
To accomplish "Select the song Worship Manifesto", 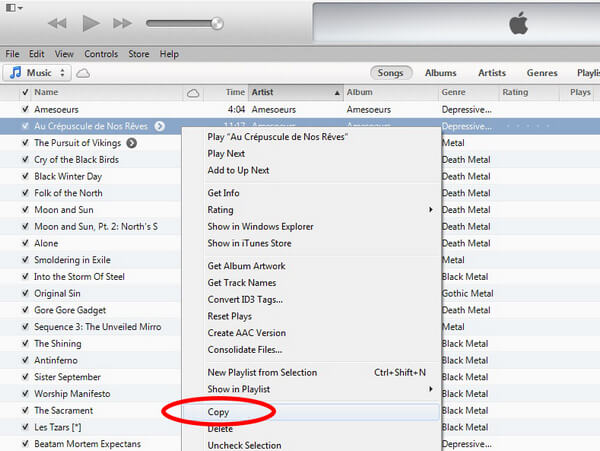I will click(72, 394).
